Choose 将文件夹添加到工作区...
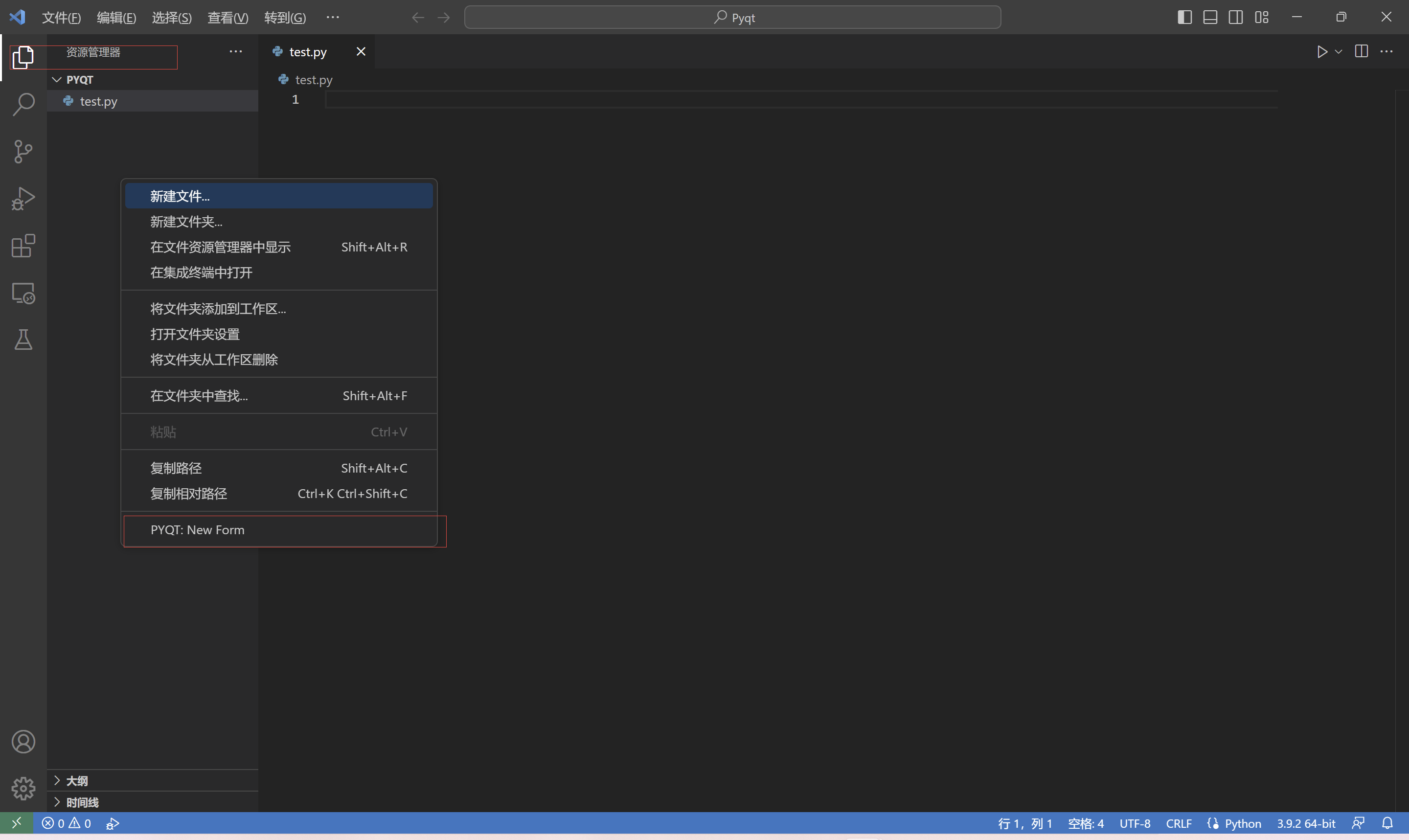 (279, 309)
